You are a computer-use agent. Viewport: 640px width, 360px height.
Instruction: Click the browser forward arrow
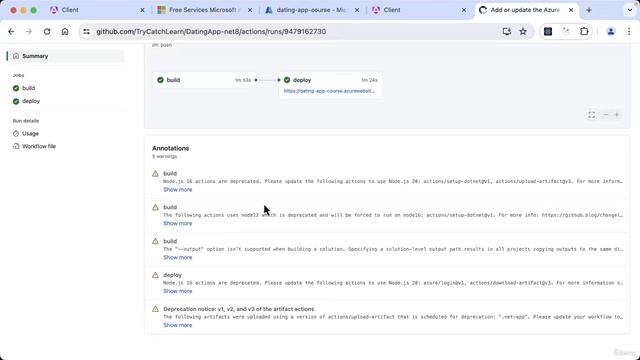point(29,31)
